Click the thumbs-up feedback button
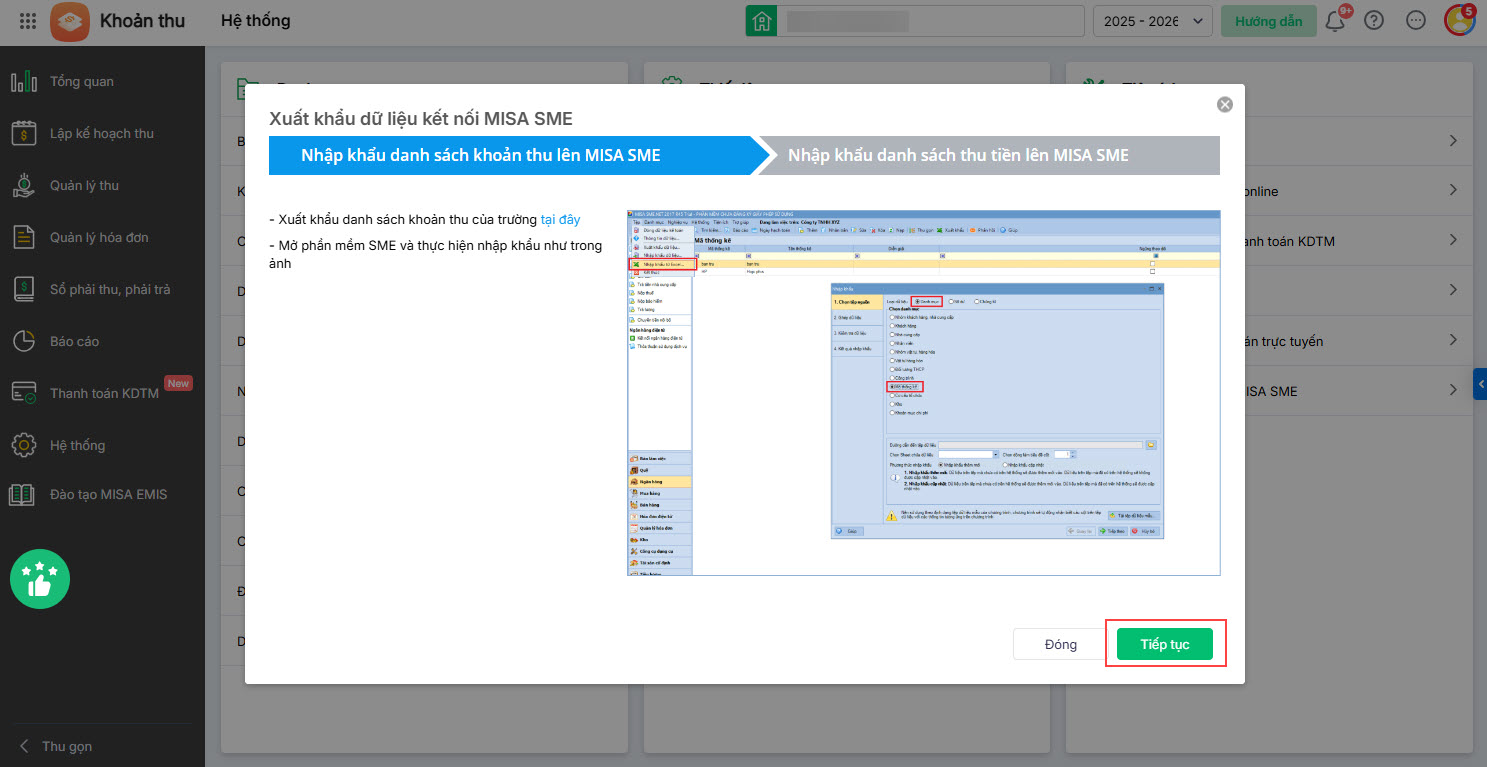The image size is (1487, 767). [x=39, y=579]
